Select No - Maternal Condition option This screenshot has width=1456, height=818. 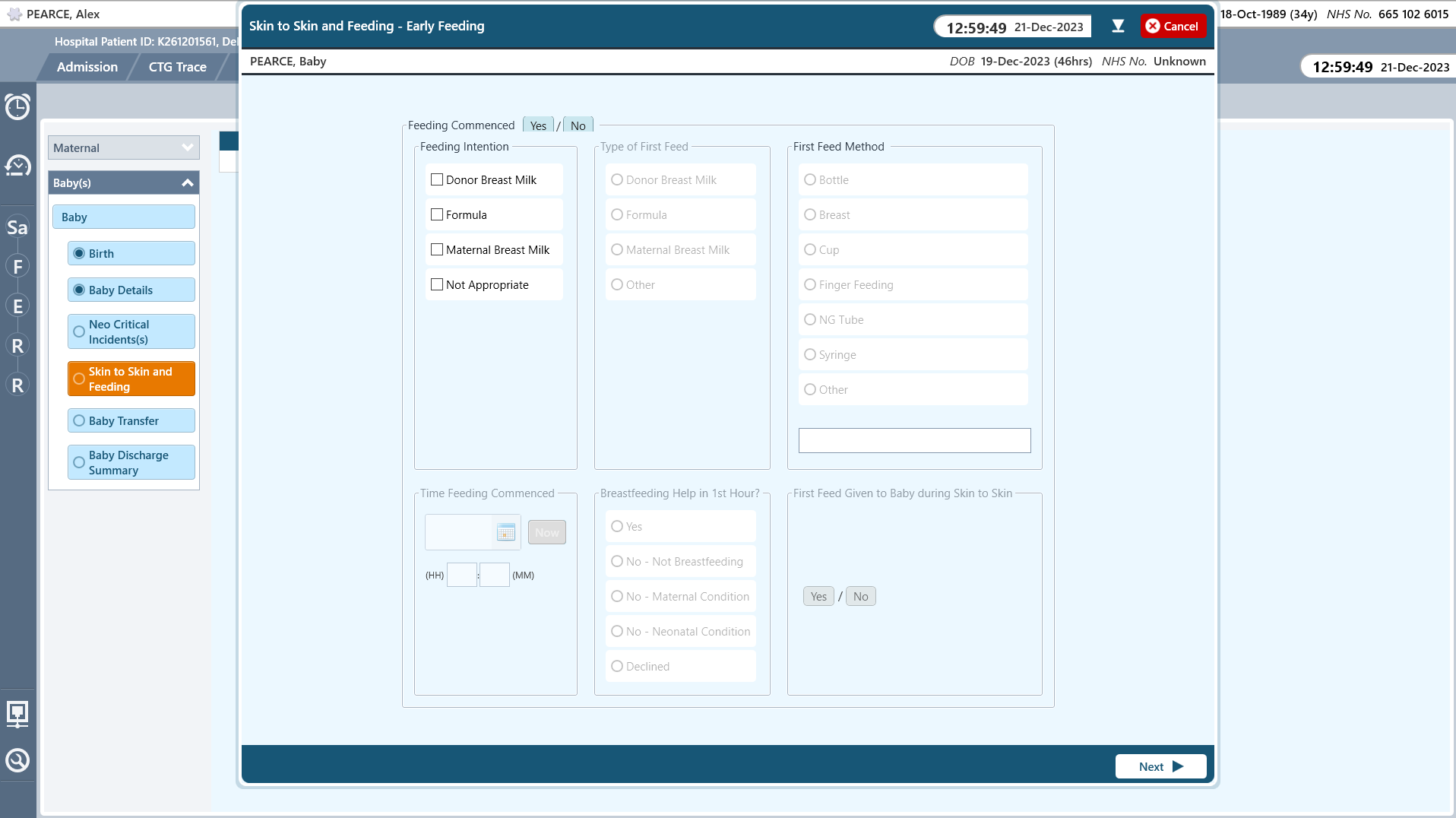[680, 596]
